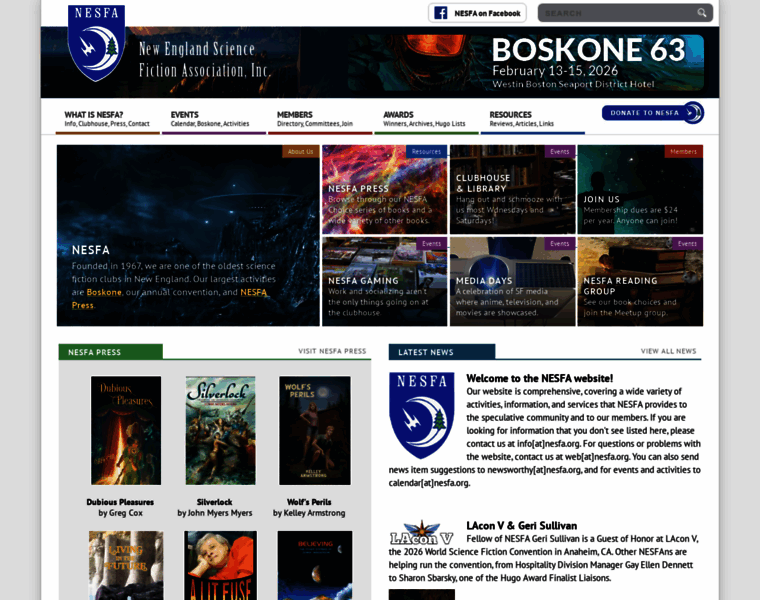Open the Dubious Pleasures book cover
The width and height of the screenshot is (760, 600).
coord(126,430)
